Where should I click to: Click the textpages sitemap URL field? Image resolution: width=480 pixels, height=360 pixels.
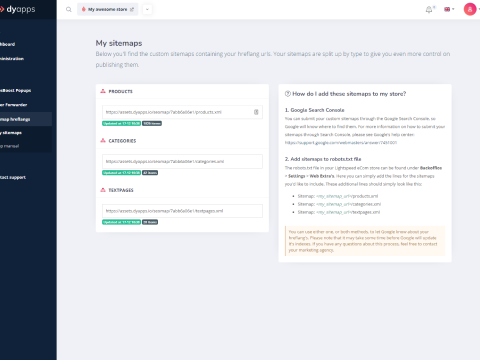[x=182, y=211]
